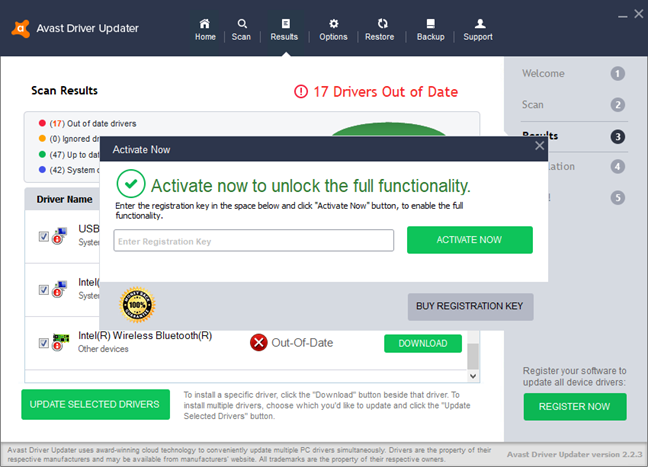Viewport: 648px width, 467px height.
Task: Open the Options gear icon
Action: [334, 24]
